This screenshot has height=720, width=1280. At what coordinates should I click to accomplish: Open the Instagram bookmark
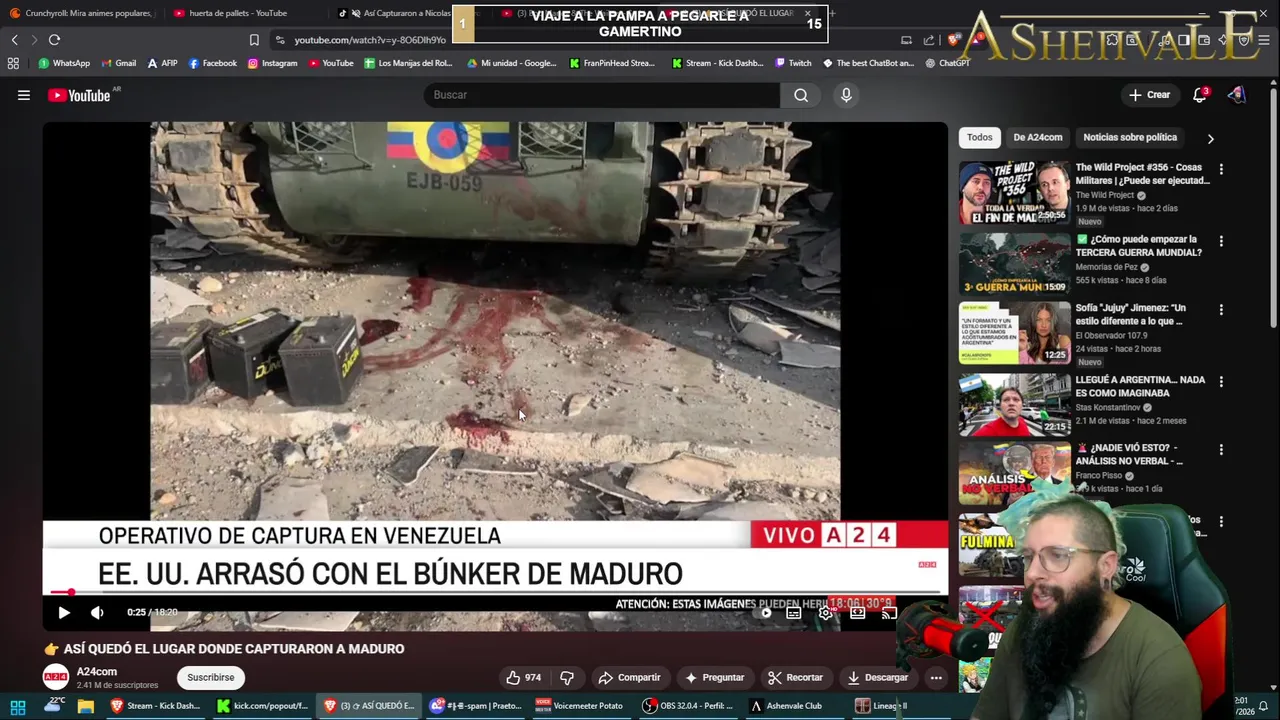[272, 63]
